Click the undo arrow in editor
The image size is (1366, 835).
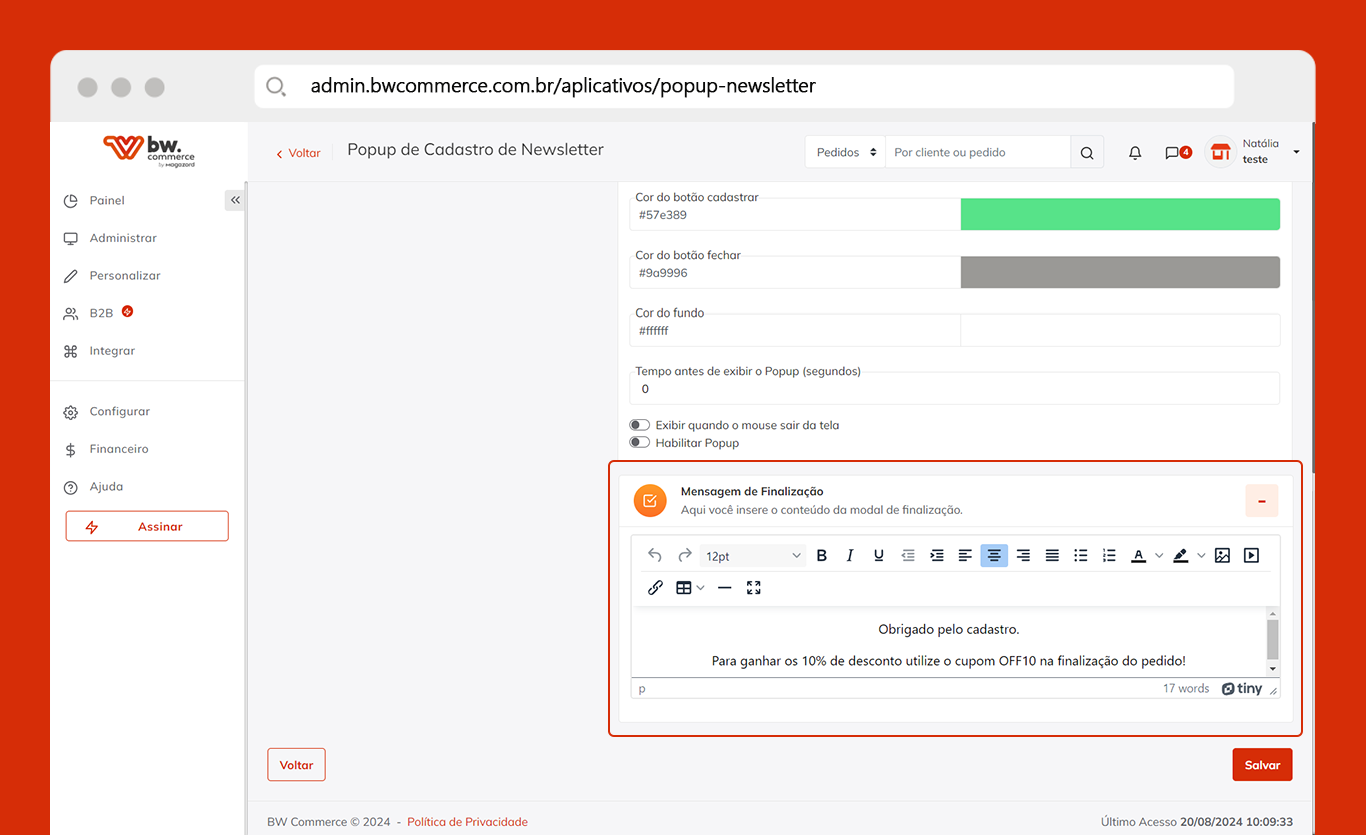(655, 556)
